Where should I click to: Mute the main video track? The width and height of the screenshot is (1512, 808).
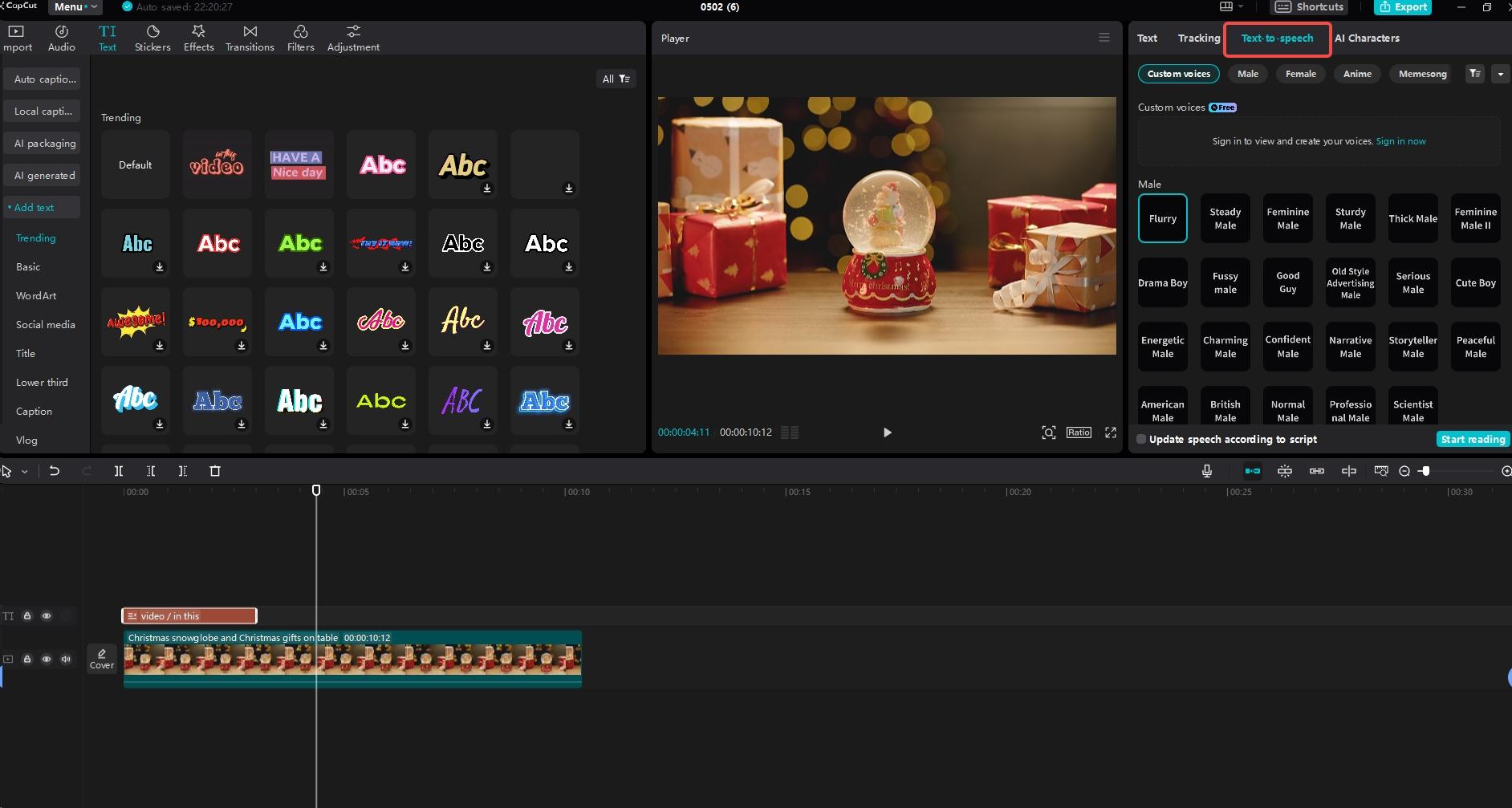point(66,659)
